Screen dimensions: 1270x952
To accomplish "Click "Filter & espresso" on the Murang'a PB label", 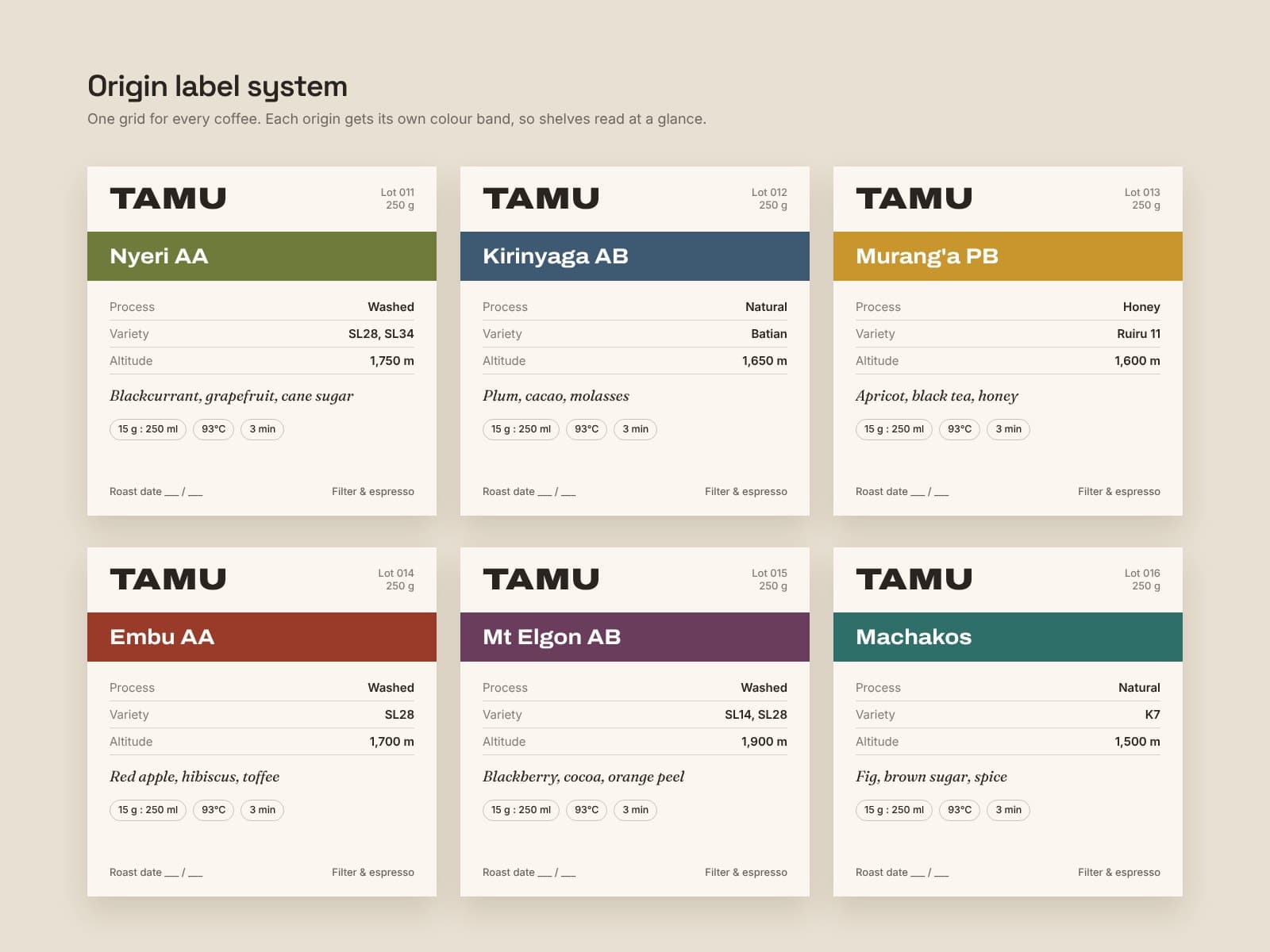I will pyautogui.click(x=1119, y=492).
